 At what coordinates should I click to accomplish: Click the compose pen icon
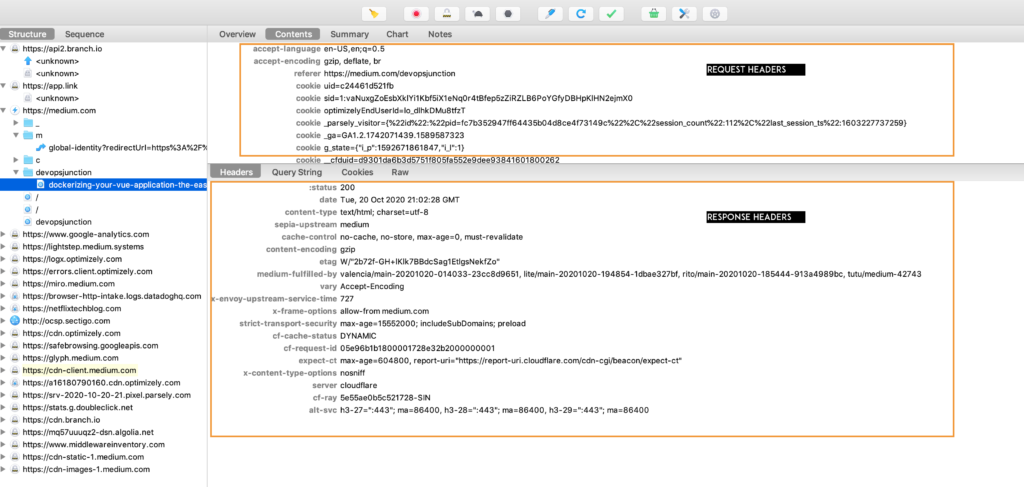(x=549, y=14)
